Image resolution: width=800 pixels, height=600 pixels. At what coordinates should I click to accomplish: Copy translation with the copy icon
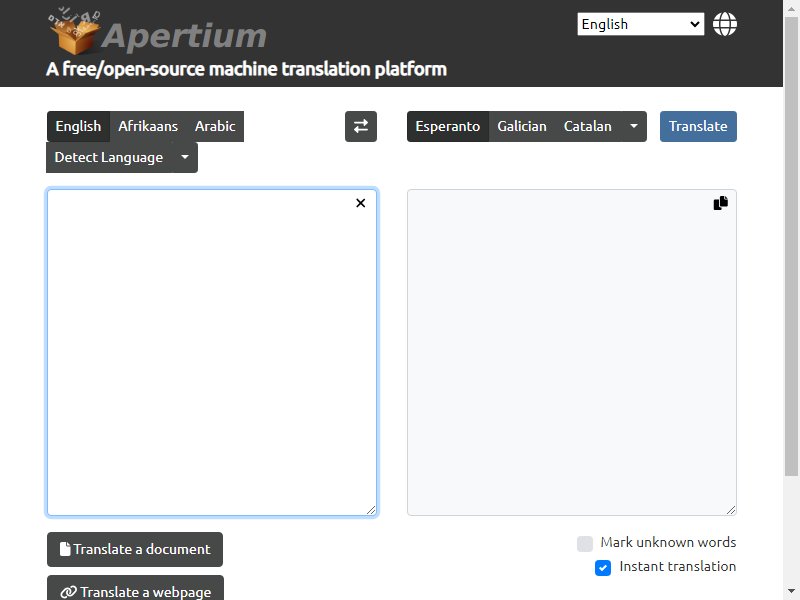720,203
